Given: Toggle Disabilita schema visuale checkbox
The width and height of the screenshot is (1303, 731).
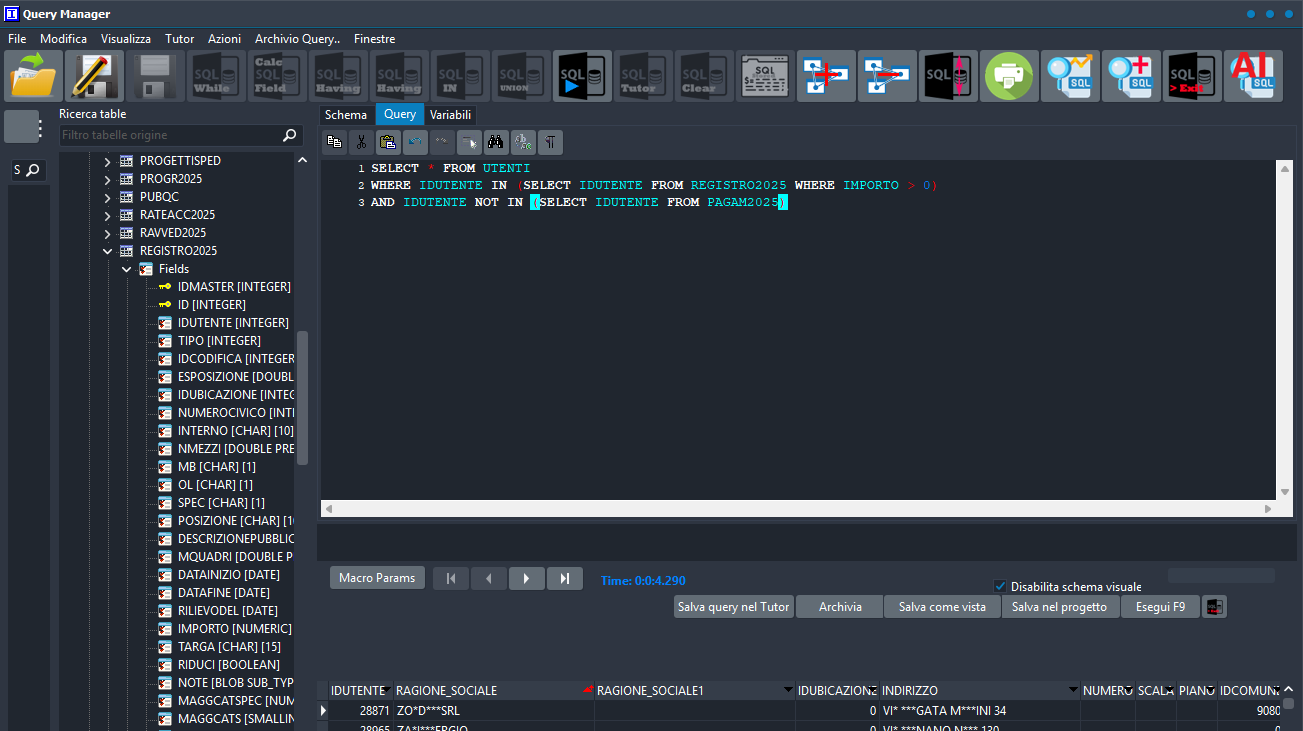Looking at the screenshot, I should coord(1000,586).
